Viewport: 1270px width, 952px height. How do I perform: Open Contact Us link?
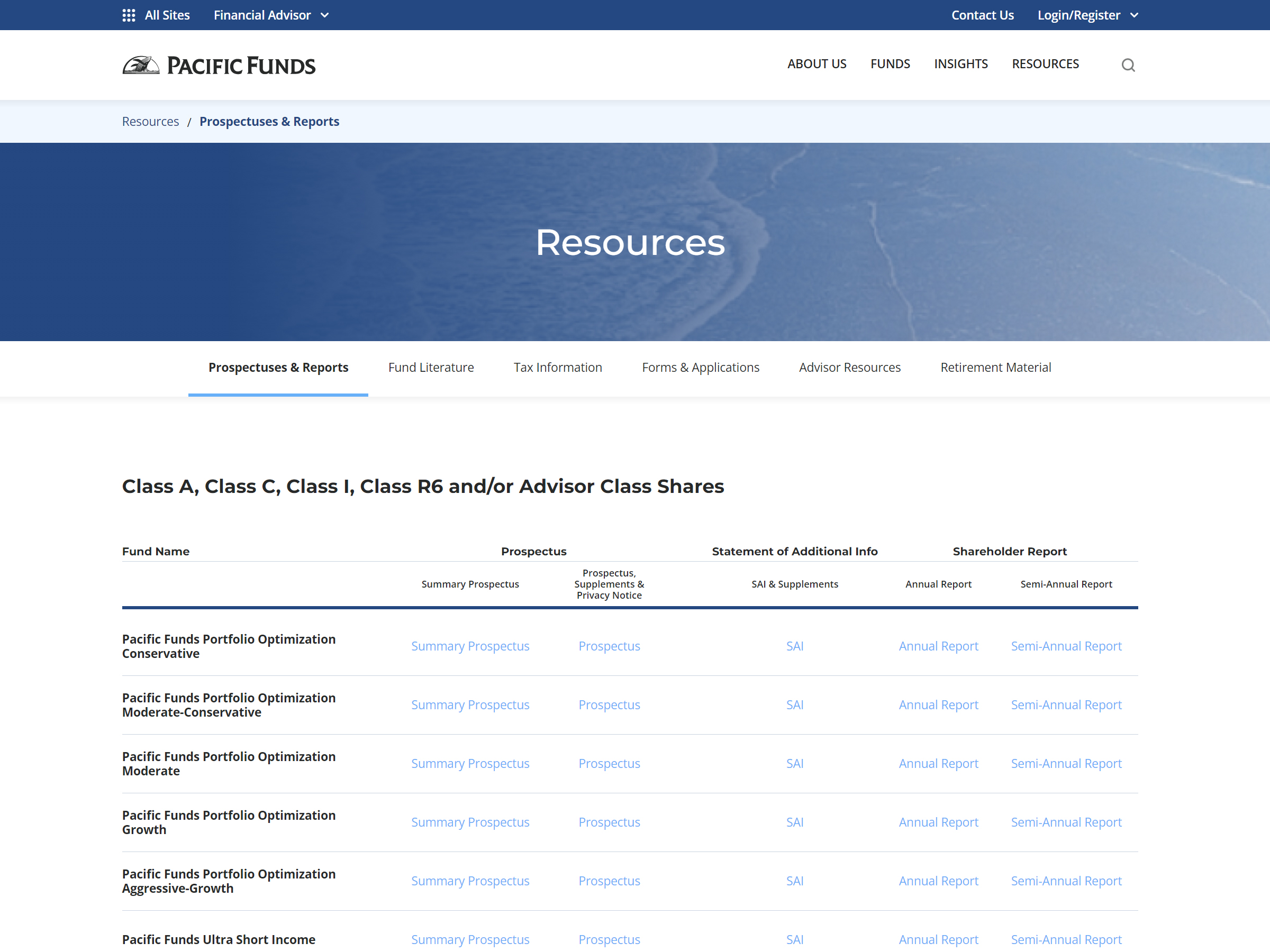pyautogui.click(x=982, y=15)
